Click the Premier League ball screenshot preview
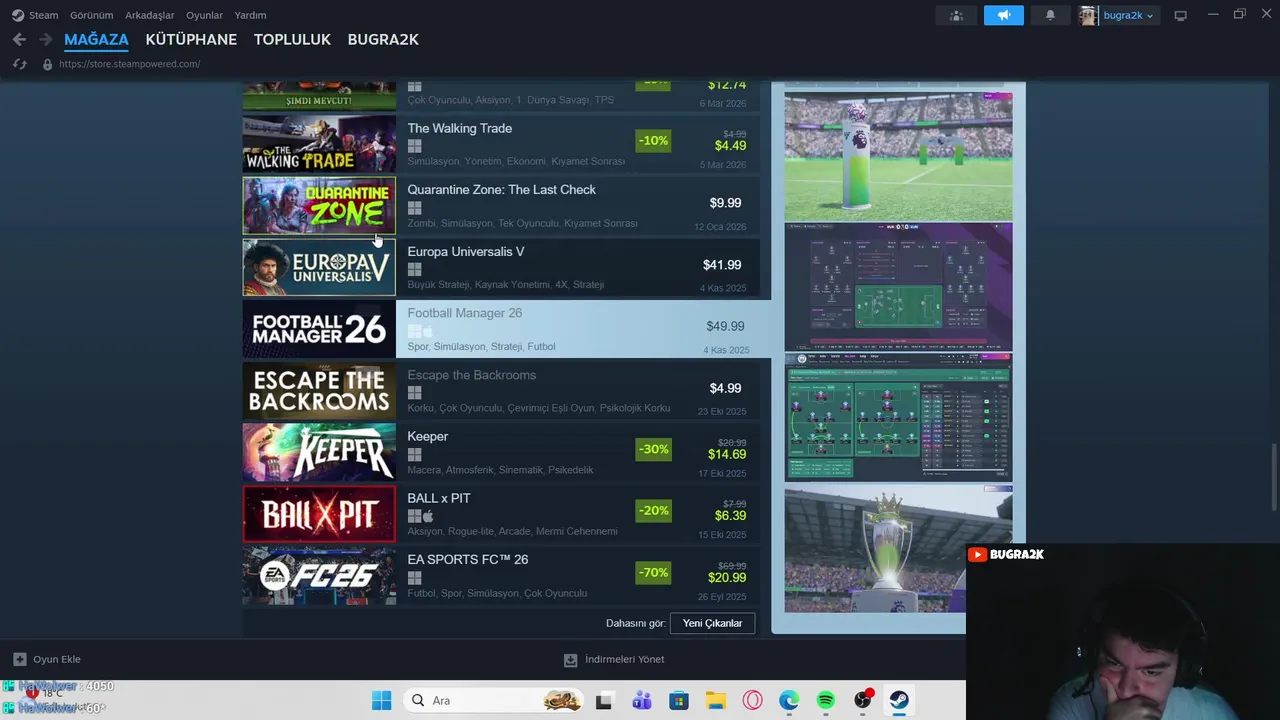 [x=898, y=155]
